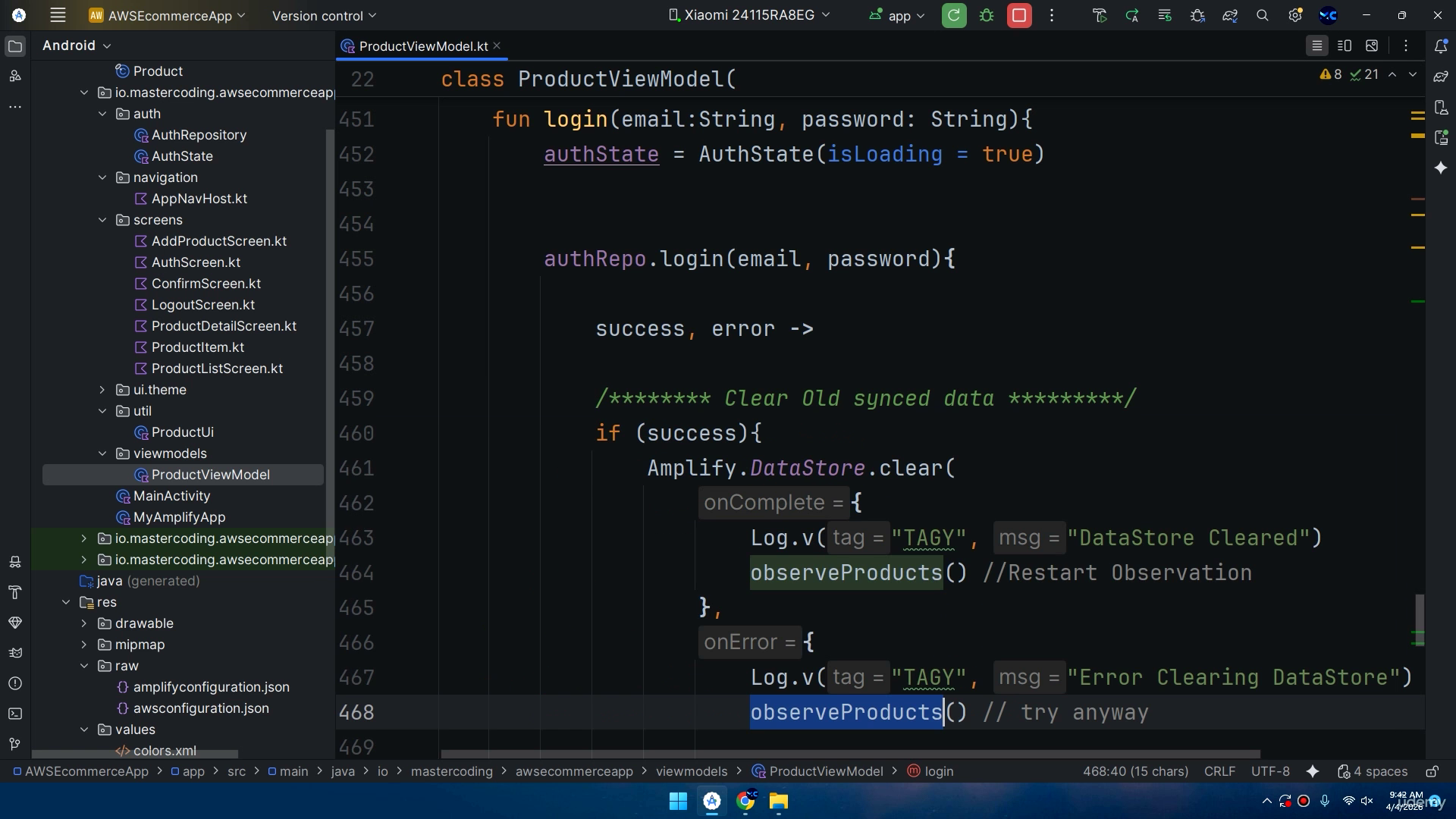Open the Terminal tool window

[15, 714]
